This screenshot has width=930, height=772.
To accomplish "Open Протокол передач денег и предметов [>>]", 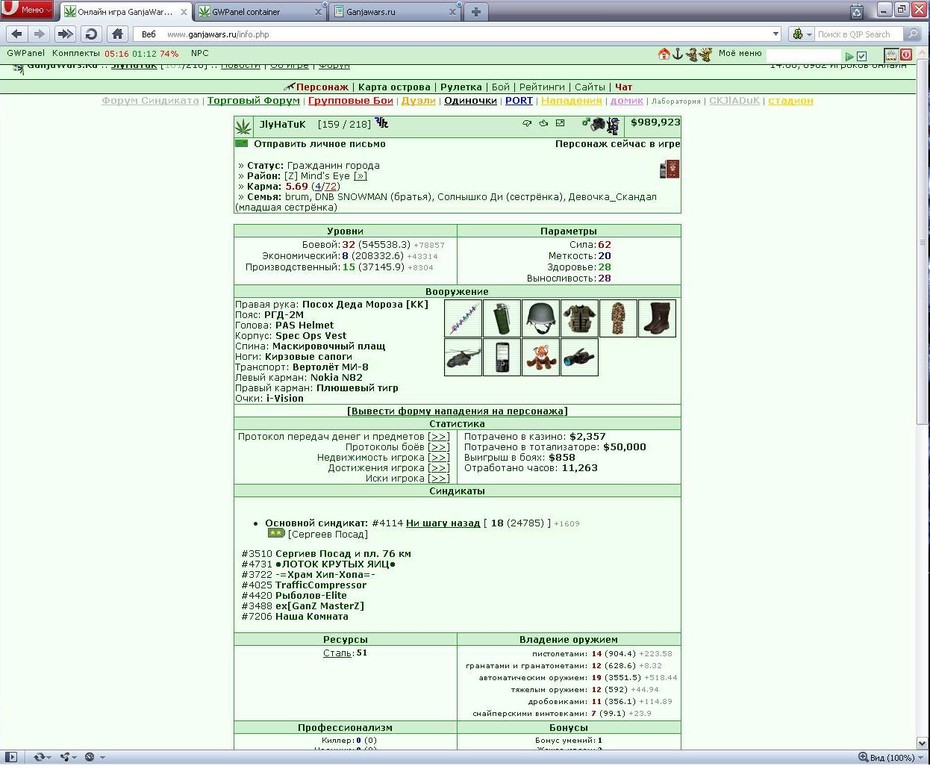I will click(x=438, y=436).
